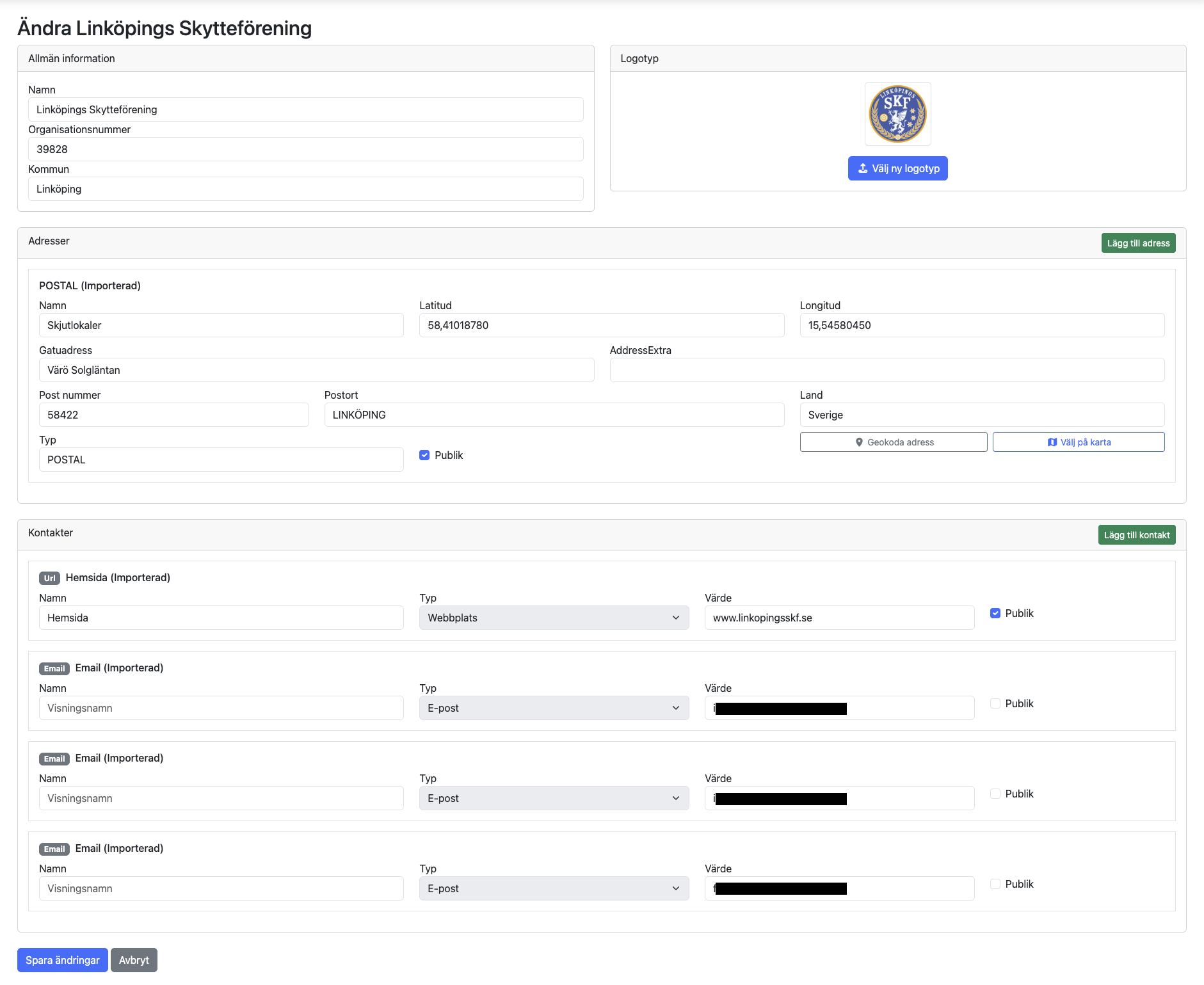
Task: Click the map icon on Välj på karta
Action: [x=1052, y=442]
